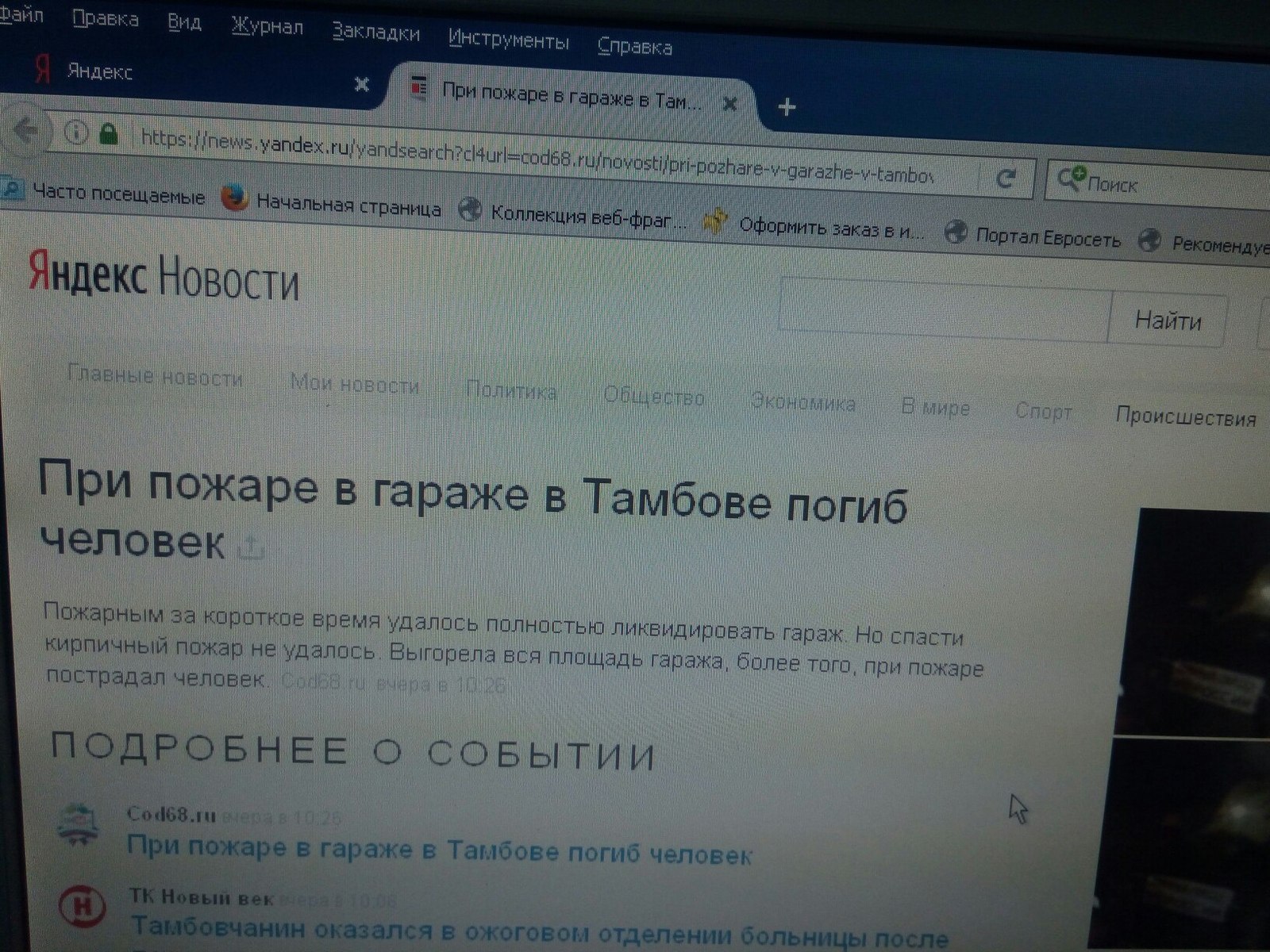Viewport: 1270px width, 952px height.
Task: Show site information icon in address bar
Action: click(x=75, y=132)
